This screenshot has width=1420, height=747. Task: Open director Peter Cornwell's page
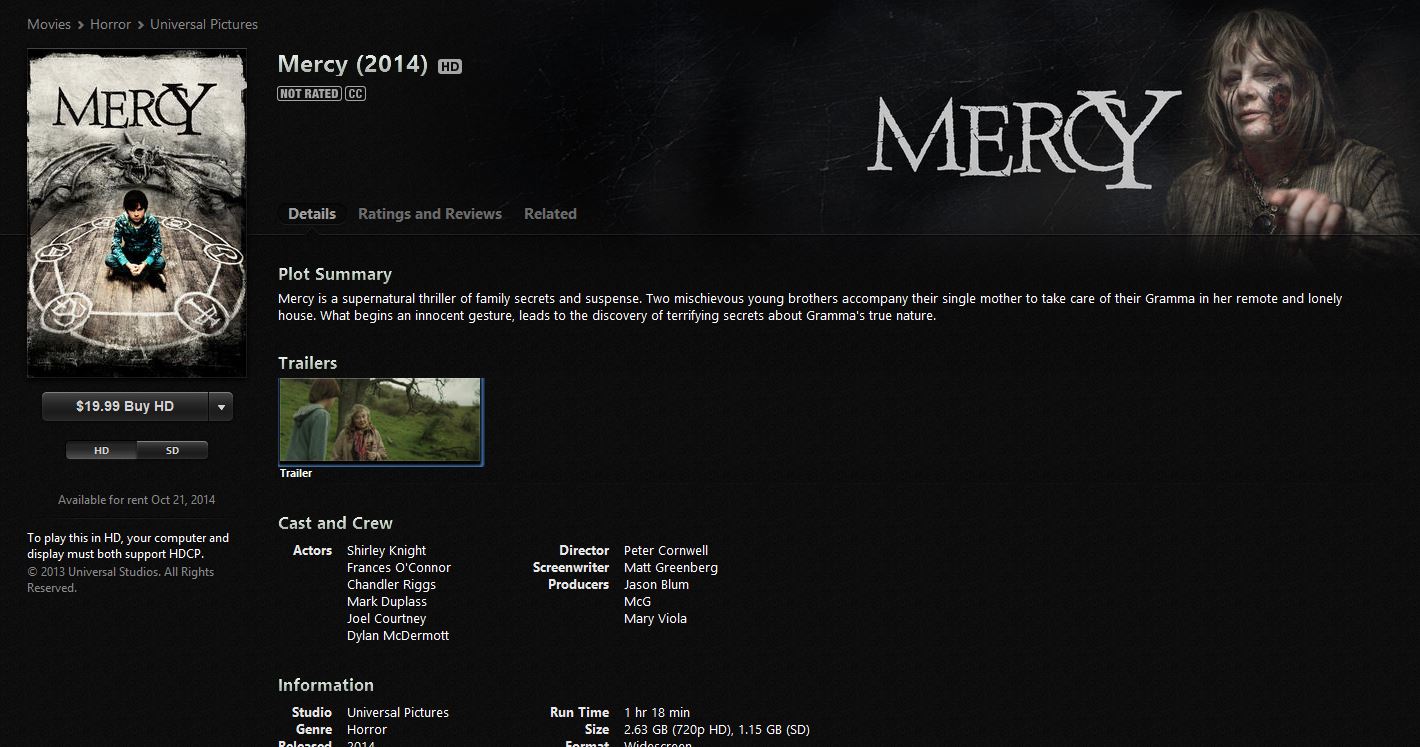(x=666, y=551)
